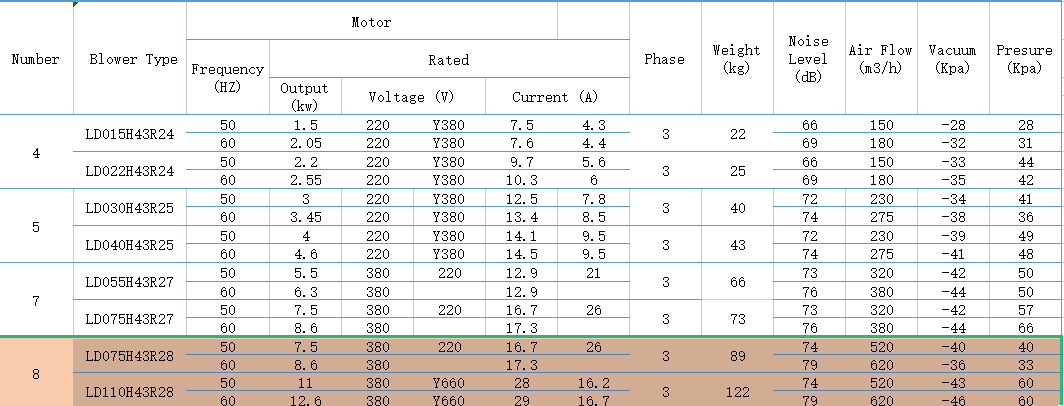Click the Presure (Kpa) column header
The image size is (1064, 406).
point(1025,58)
